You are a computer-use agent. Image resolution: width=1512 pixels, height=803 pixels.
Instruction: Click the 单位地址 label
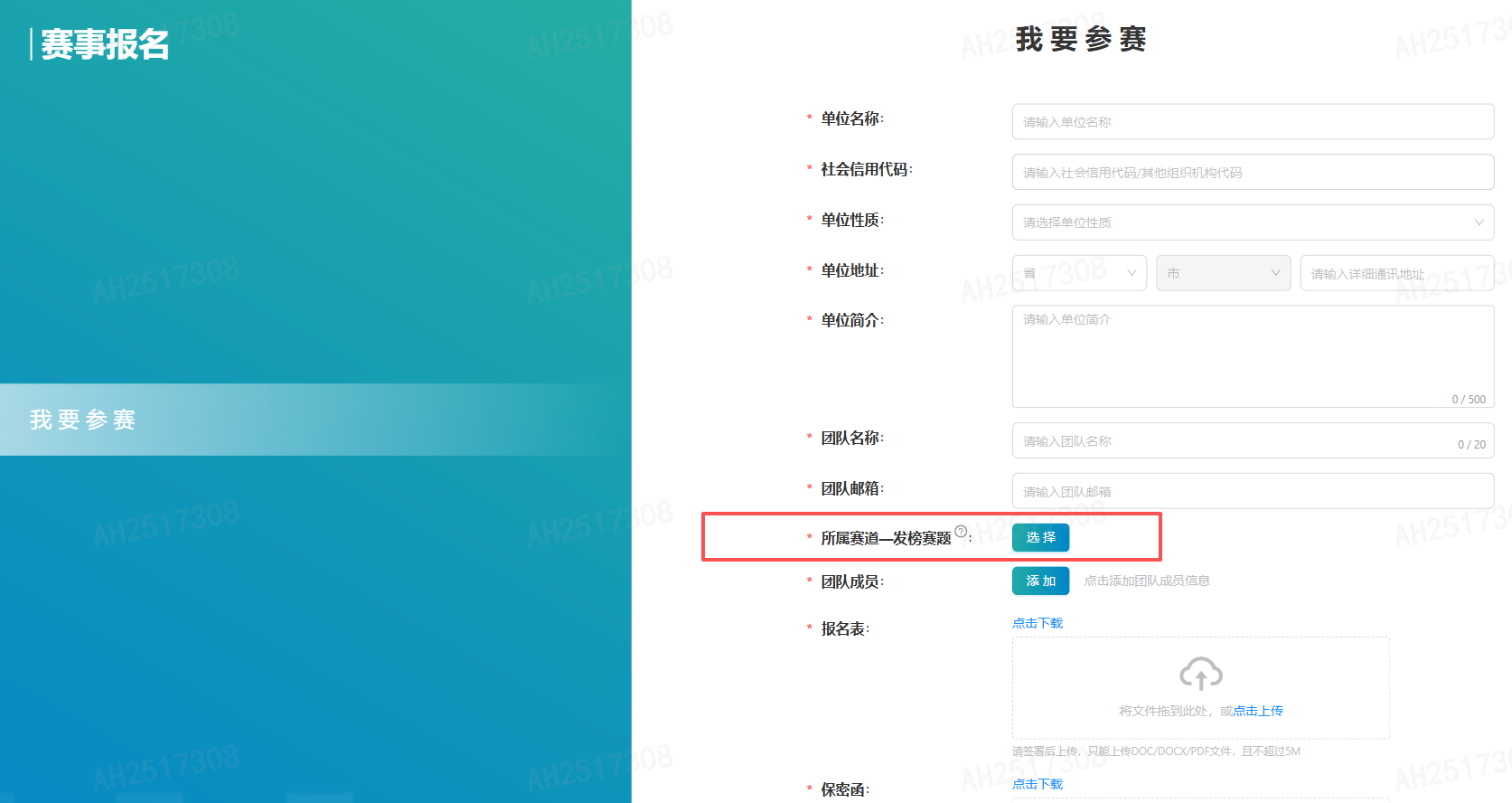[851, 270]
